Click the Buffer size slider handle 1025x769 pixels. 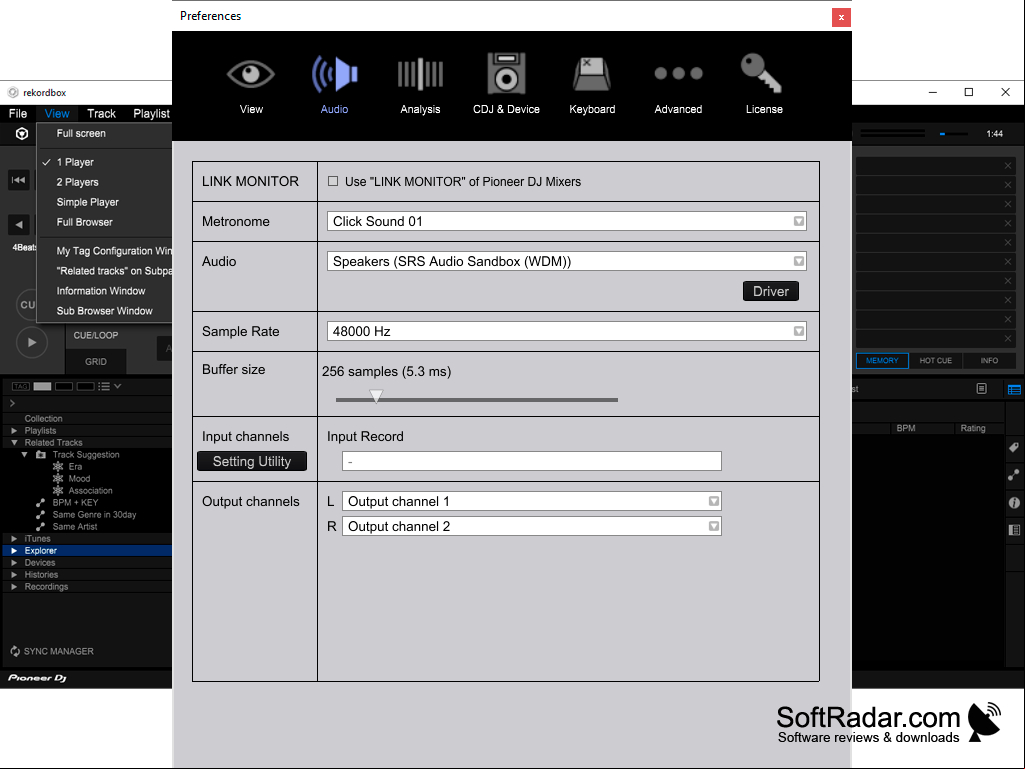click(x=376, y=397)
